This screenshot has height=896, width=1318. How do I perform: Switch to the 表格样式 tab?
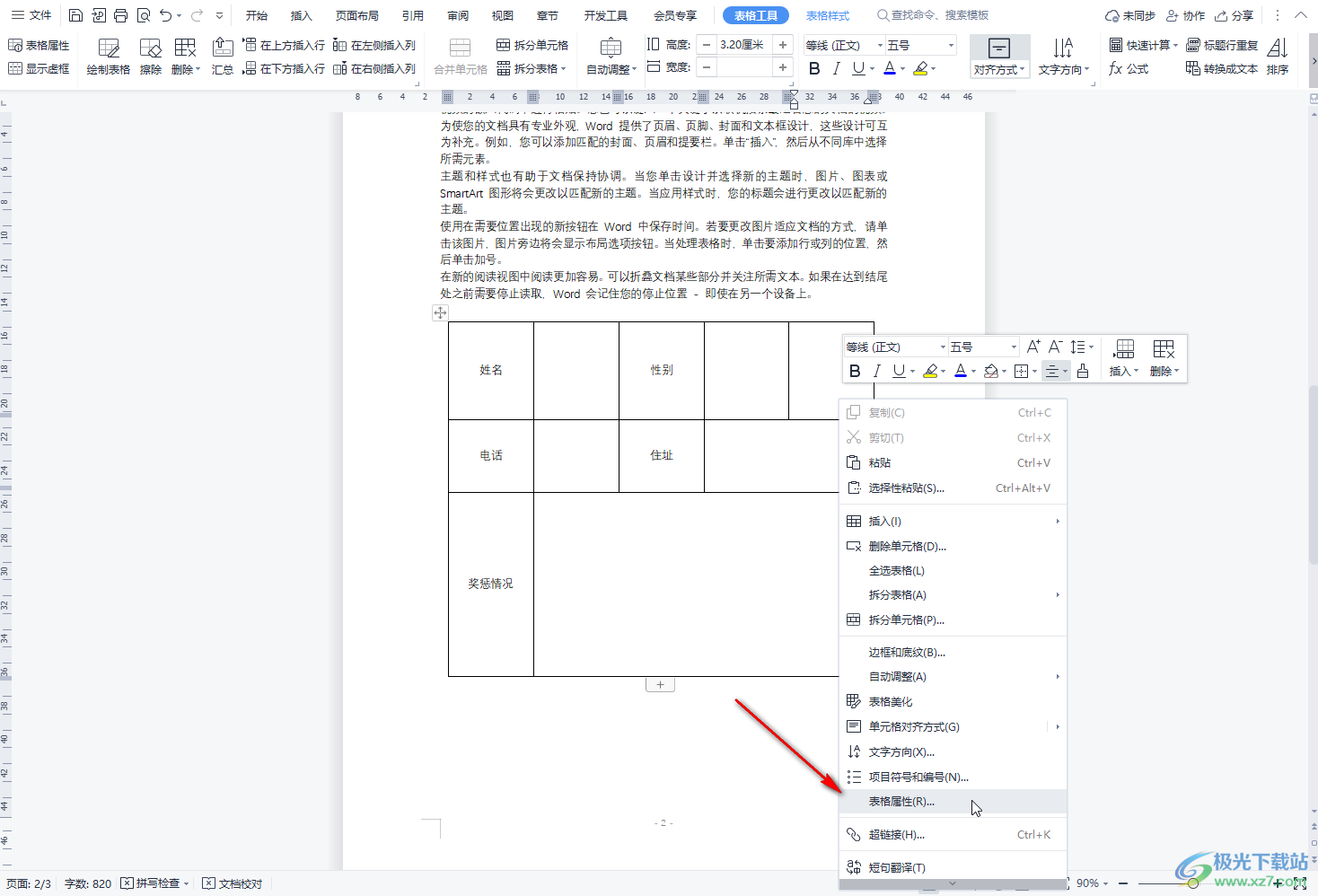tap(828, 15)
